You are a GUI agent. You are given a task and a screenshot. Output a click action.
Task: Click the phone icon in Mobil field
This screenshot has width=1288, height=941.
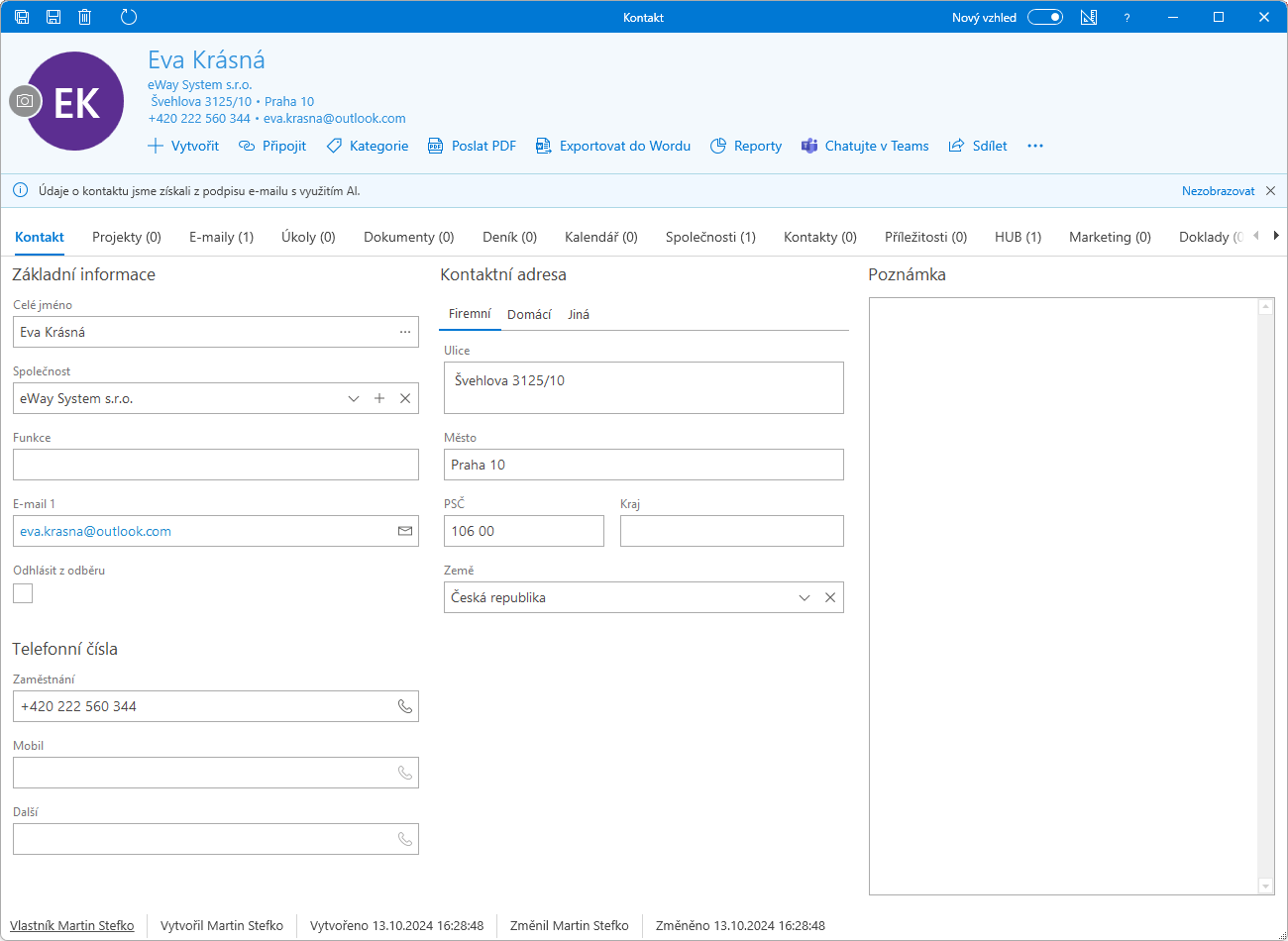tap(405, 773)
